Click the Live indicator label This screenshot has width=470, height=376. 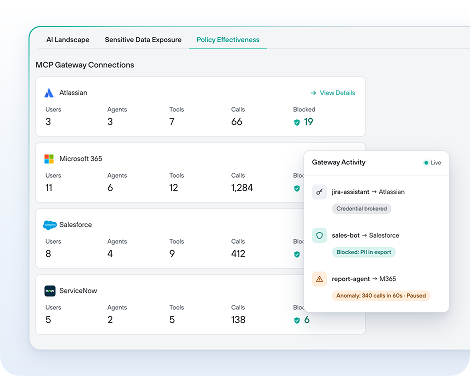point(436,163)
